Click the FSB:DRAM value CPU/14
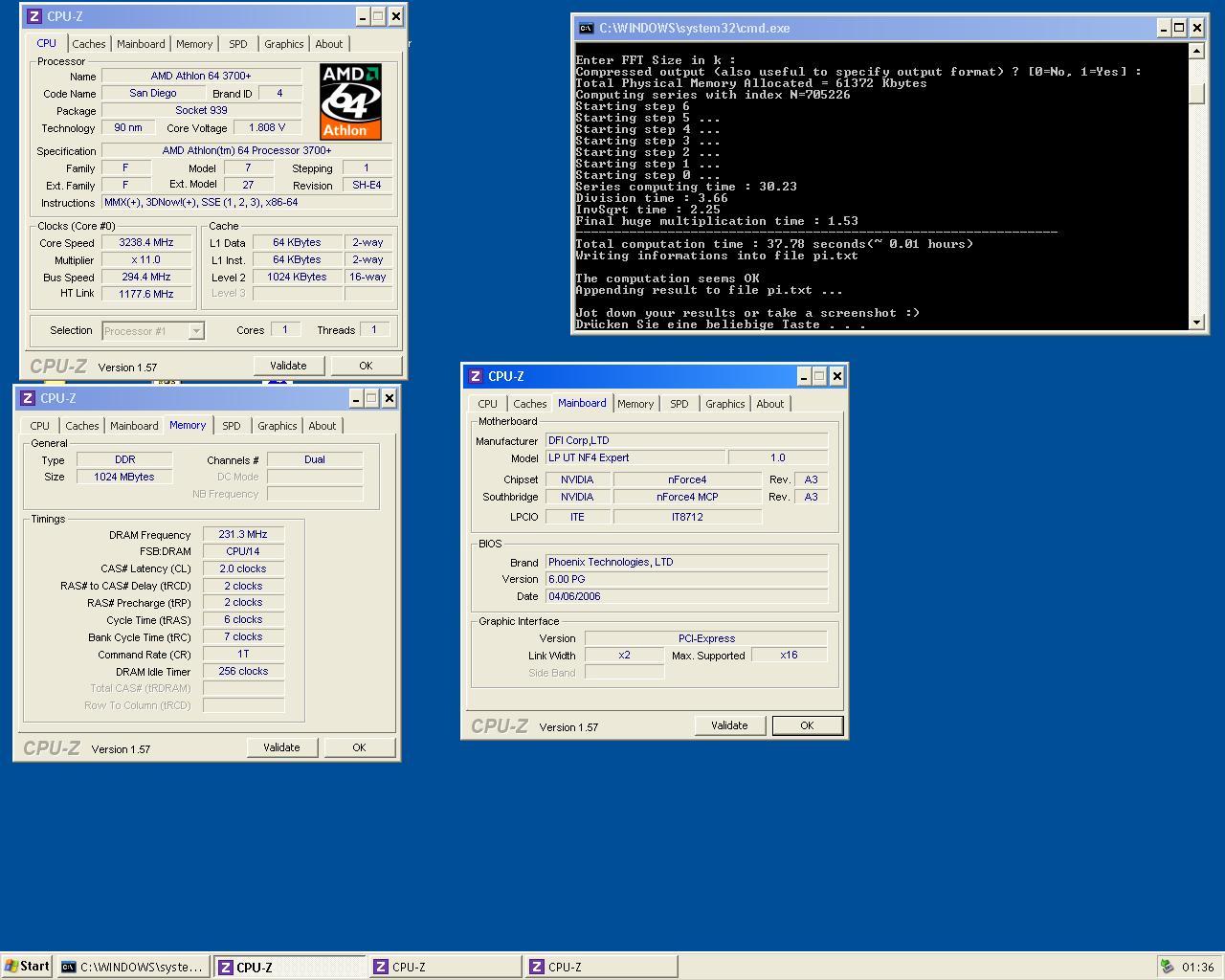 pyautogui.click(x=243, y=551)
